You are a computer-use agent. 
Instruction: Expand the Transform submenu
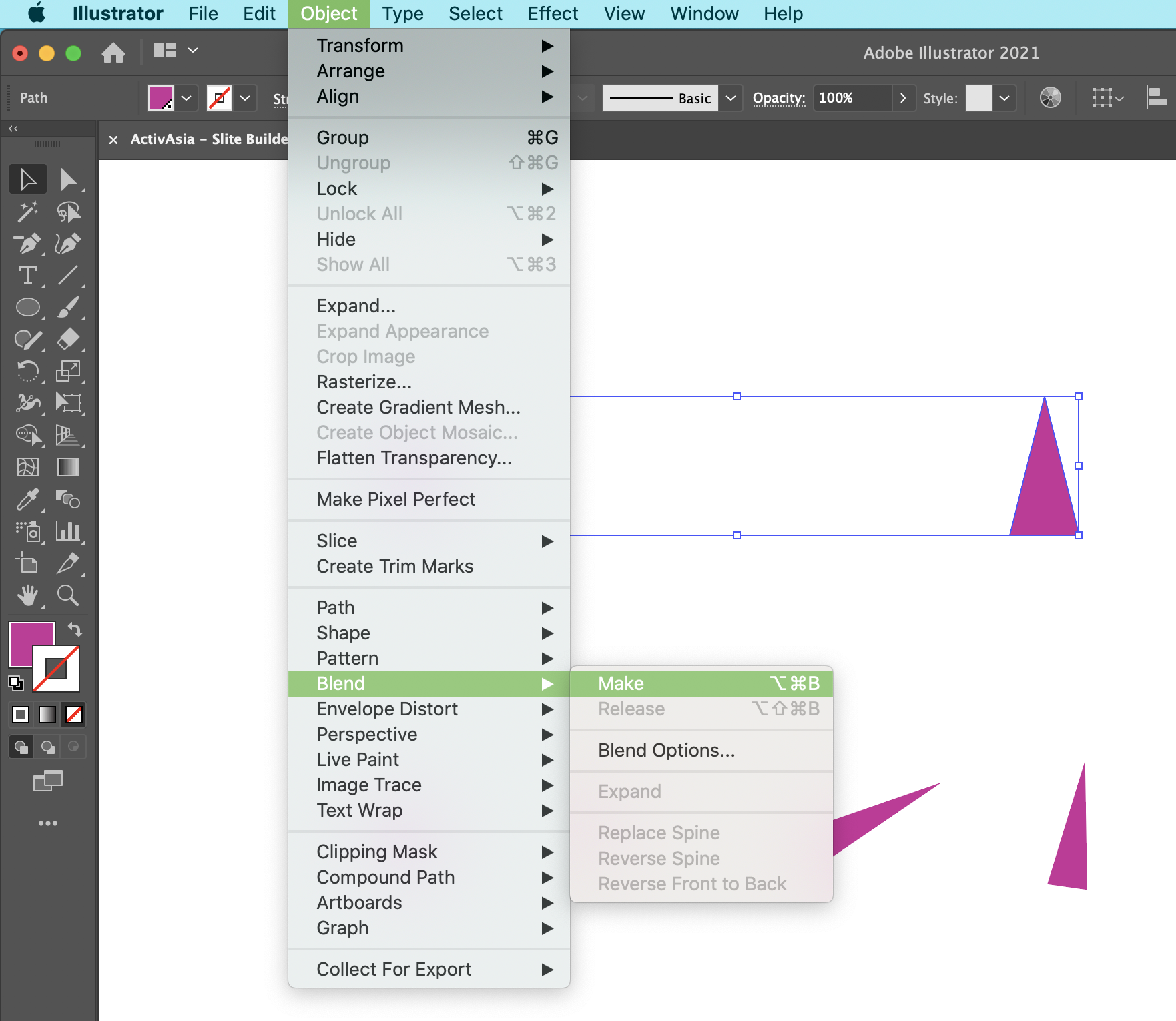point(428,45)
